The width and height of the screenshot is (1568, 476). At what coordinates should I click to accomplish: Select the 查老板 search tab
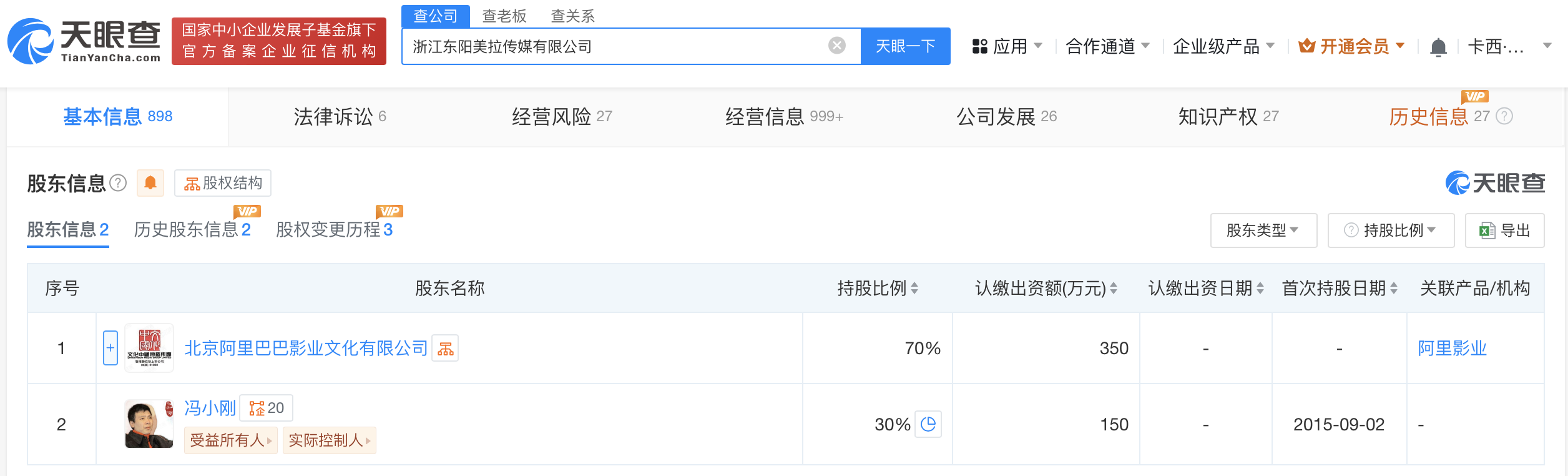tap(504, 16)
